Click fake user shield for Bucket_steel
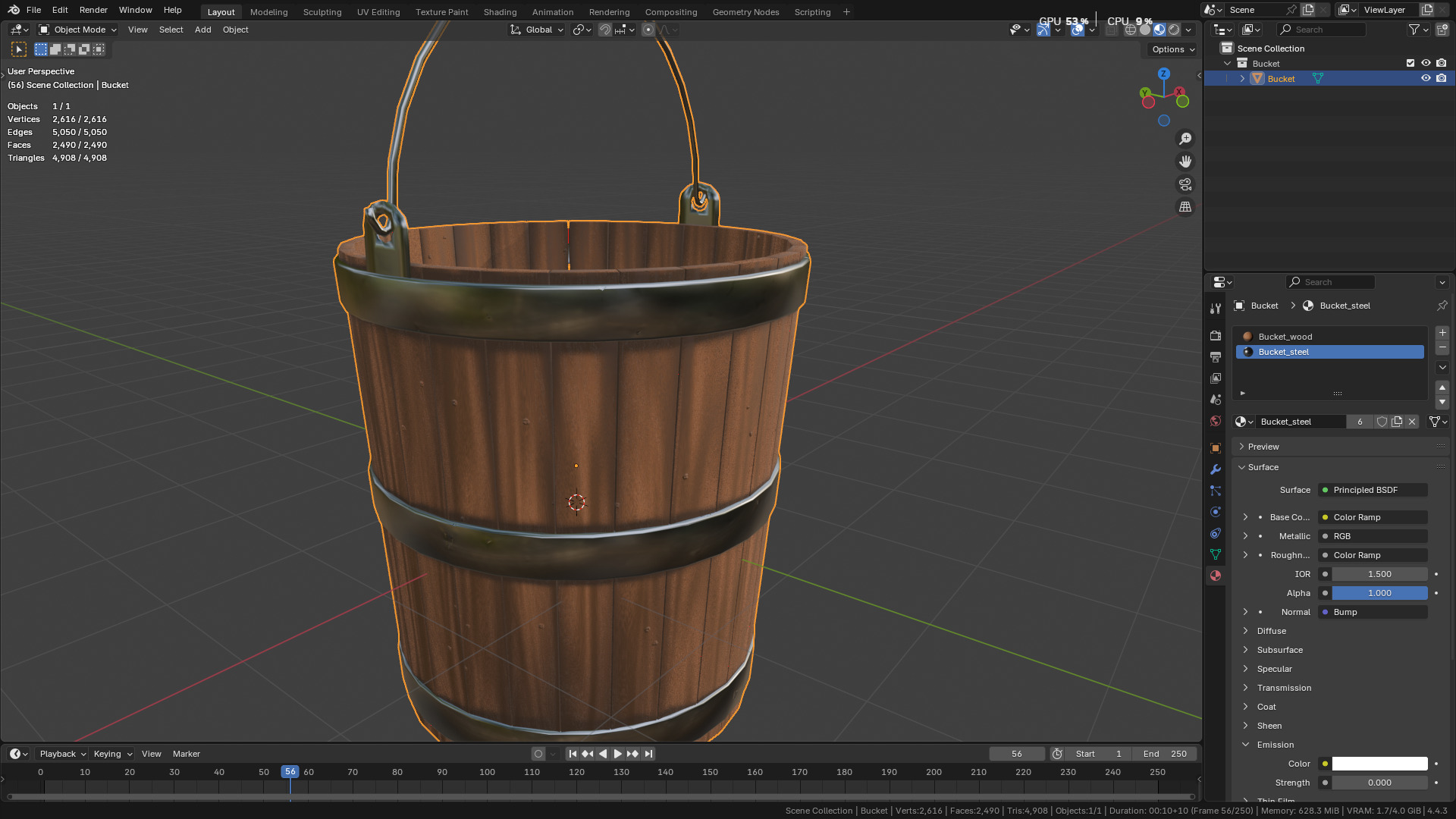1456x819 pixels. tap(1382, 422)
